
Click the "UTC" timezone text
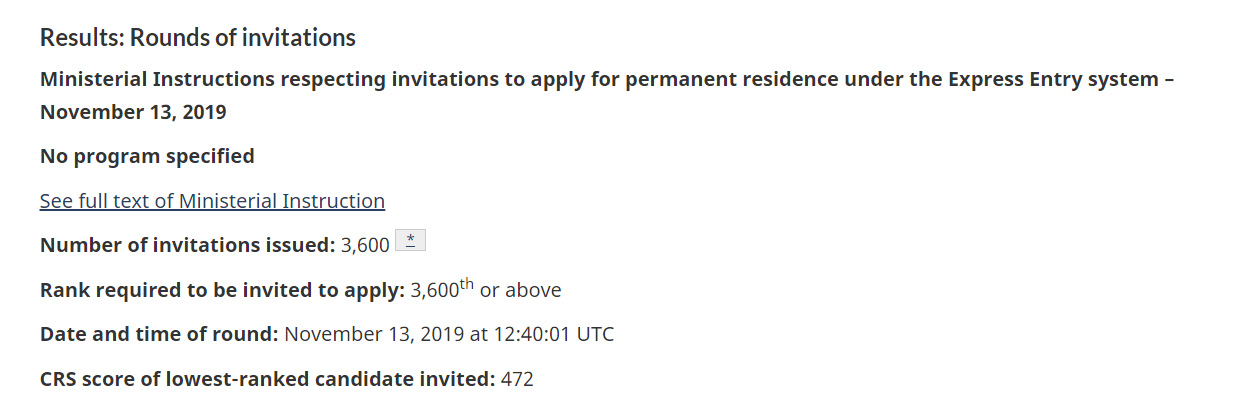click(x=595, y=334)
